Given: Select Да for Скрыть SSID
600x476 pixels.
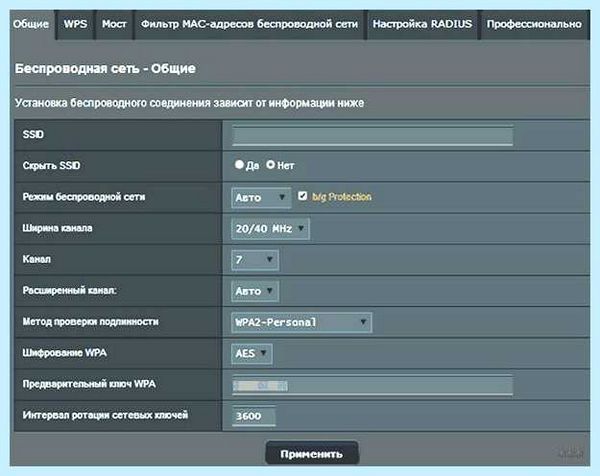Looking at the screenshot, I should click(239, 165).
